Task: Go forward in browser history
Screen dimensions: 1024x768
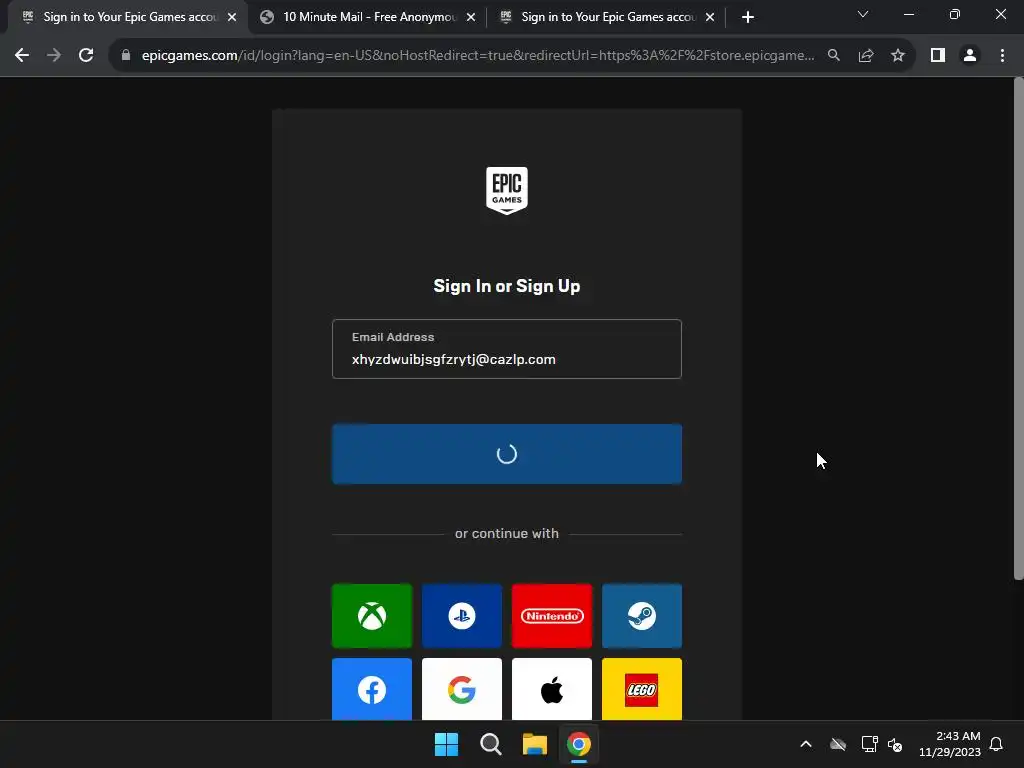Action: point(54,56)
